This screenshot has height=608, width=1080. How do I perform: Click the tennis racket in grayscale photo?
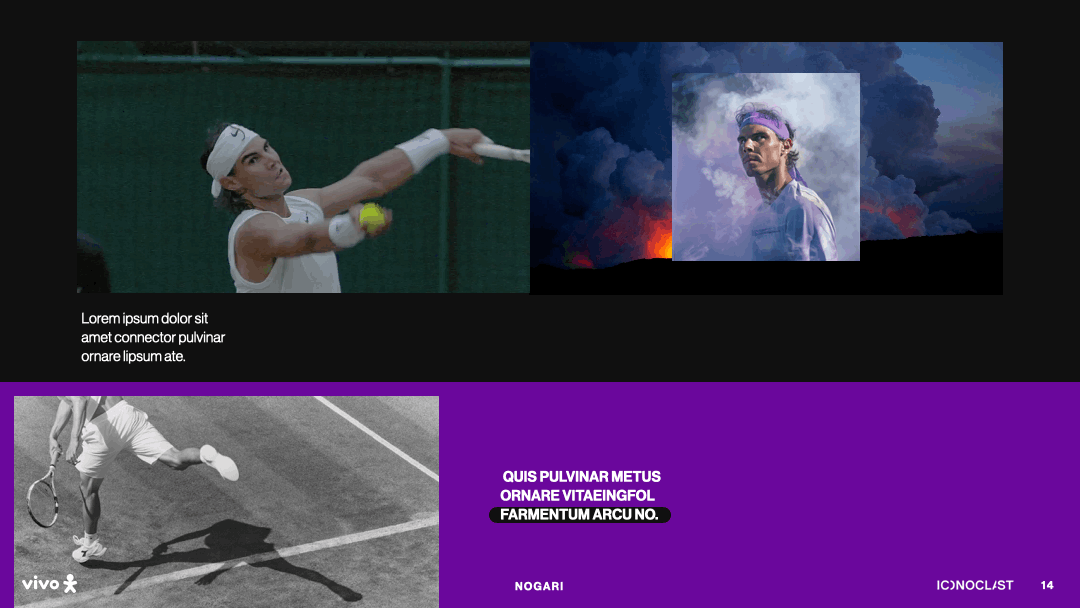click(44, 492)
